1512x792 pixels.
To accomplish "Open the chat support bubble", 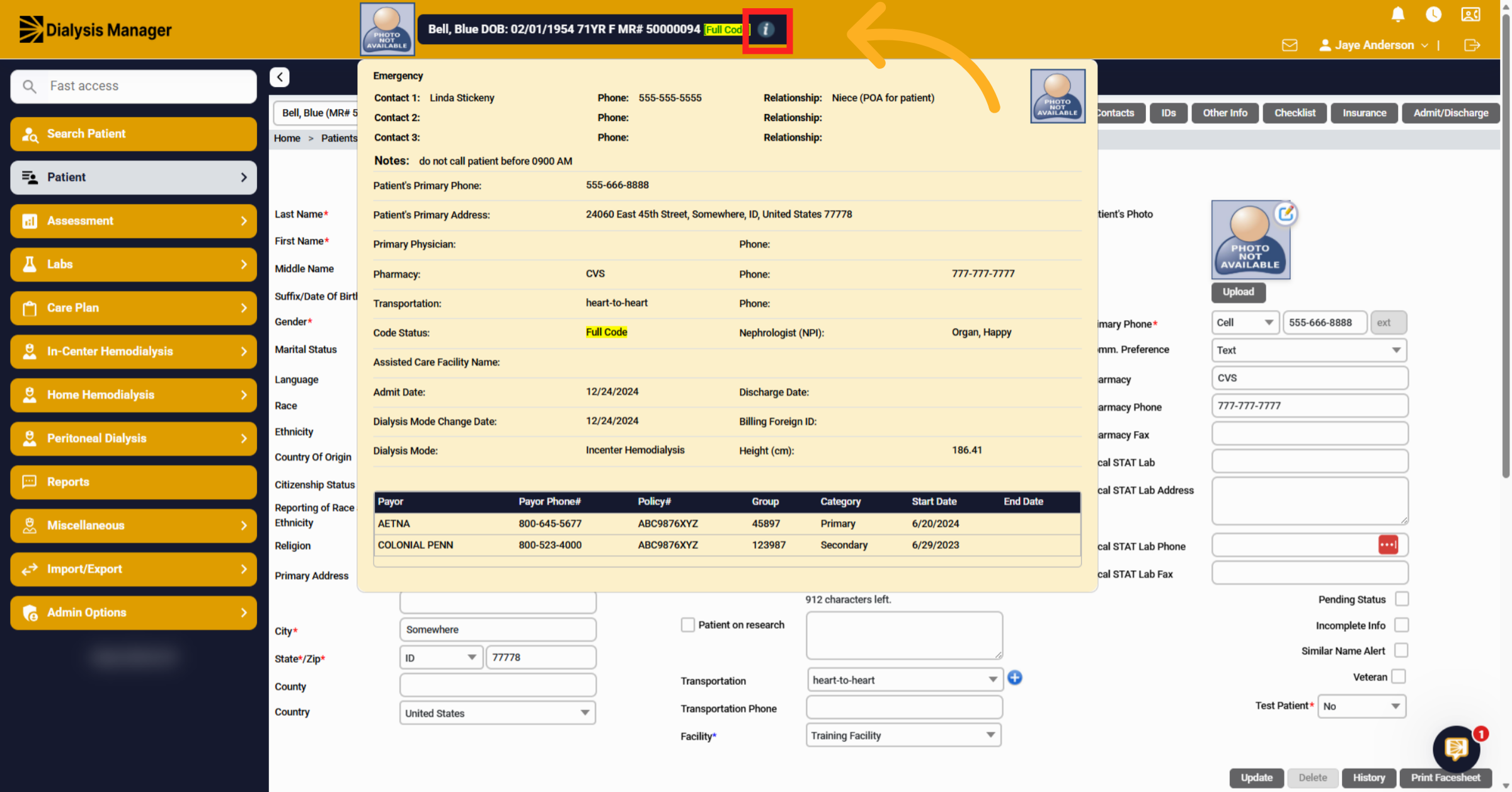I will pos(1456,749).
